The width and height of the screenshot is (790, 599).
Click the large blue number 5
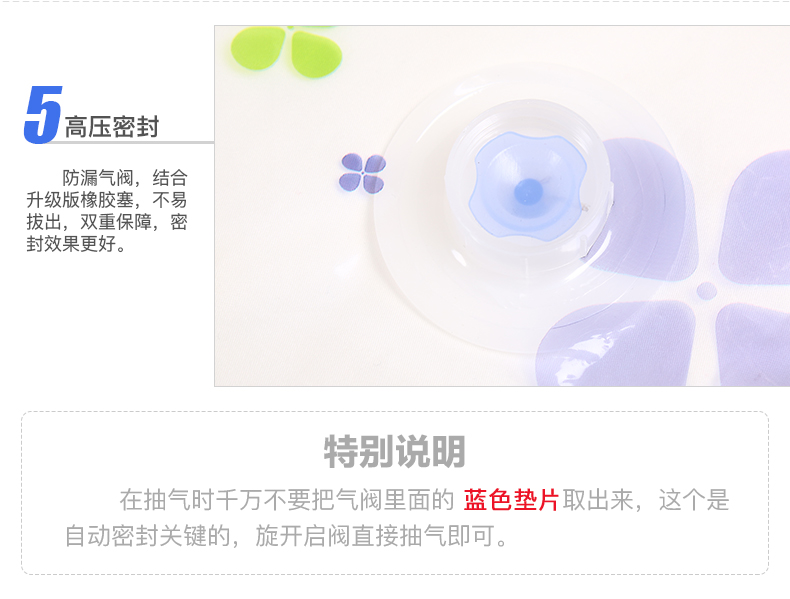click(x=43, y=115)
